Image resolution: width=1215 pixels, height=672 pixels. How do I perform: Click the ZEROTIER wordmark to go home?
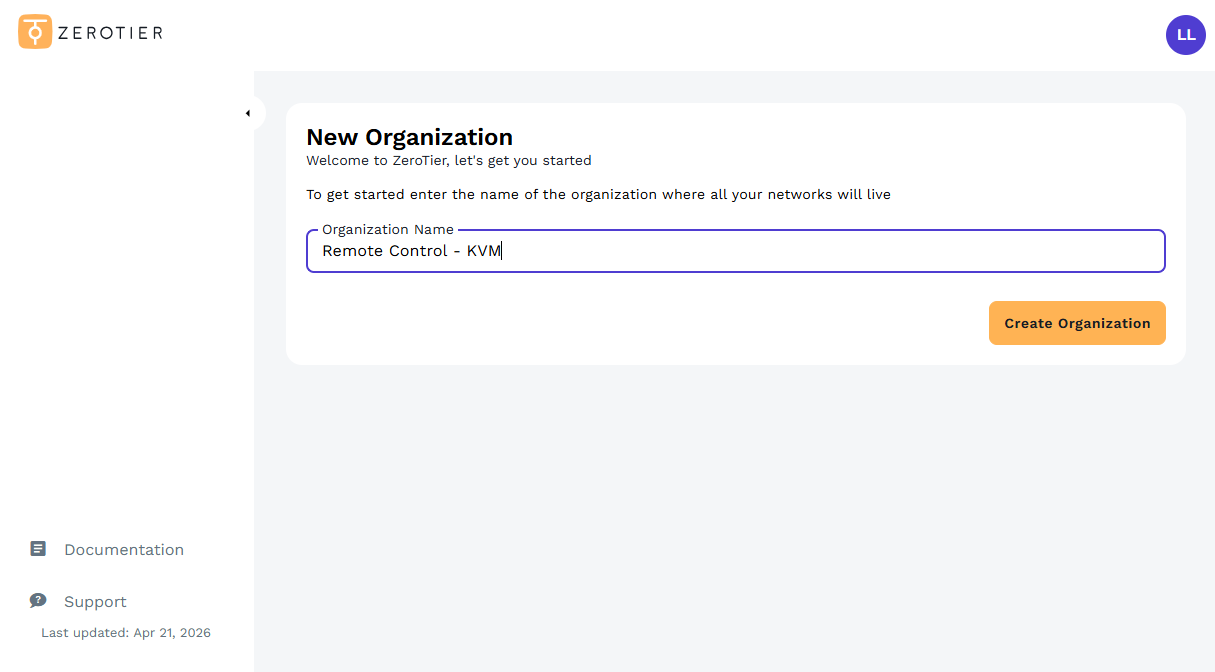click(110, 31)
